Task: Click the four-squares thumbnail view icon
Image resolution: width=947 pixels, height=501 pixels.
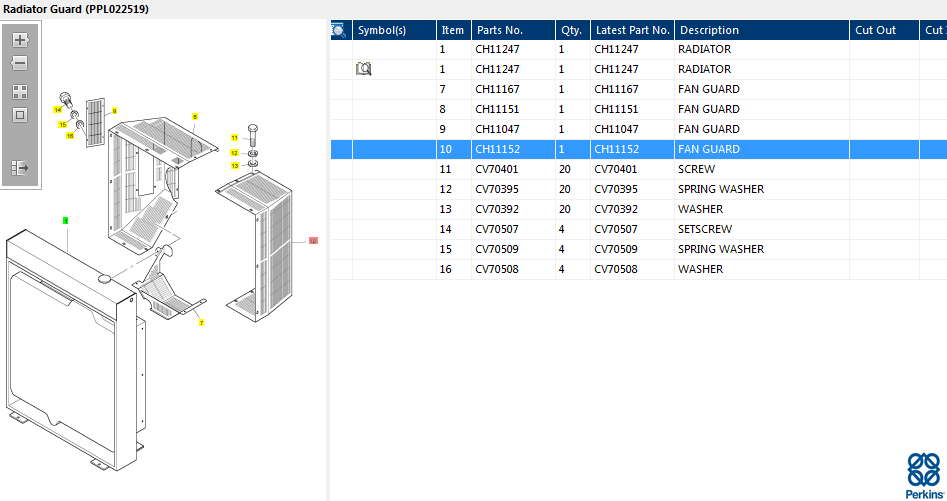Action: (x=20, y=91)
